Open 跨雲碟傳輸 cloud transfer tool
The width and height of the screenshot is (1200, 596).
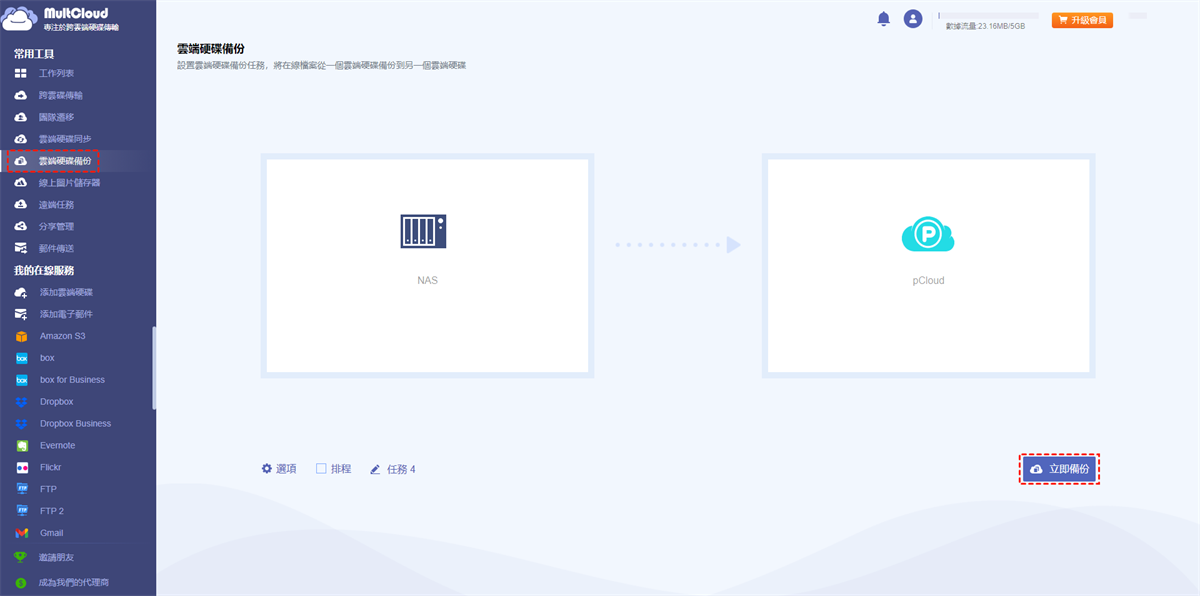click(x=60, y=96)
